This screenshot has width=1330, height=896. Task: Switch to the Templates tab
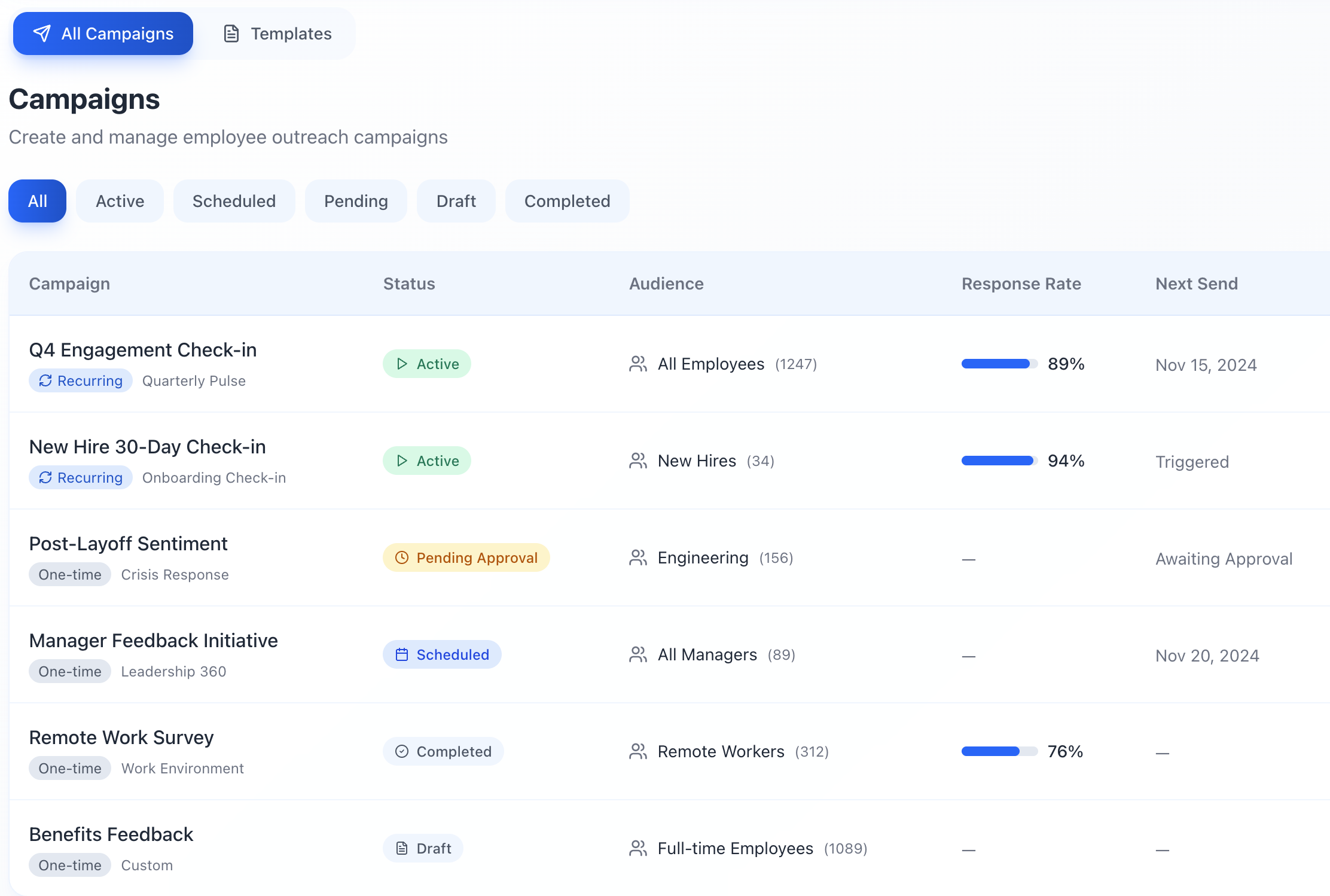[277, 33]
